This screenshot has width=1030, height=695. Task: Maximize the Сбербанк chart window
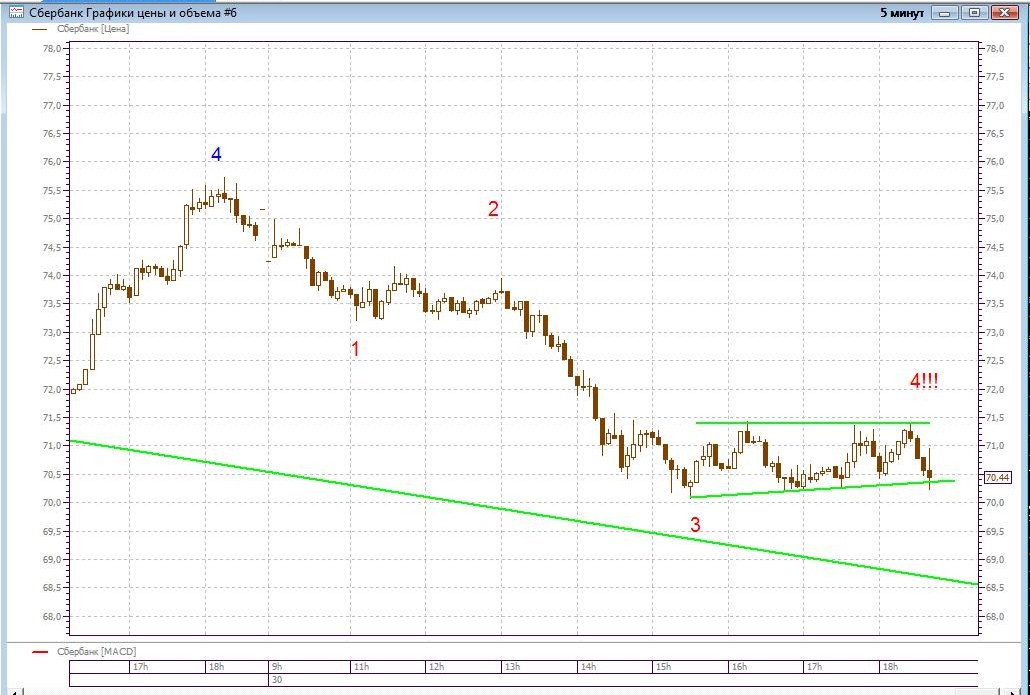[x=975, y=12]
